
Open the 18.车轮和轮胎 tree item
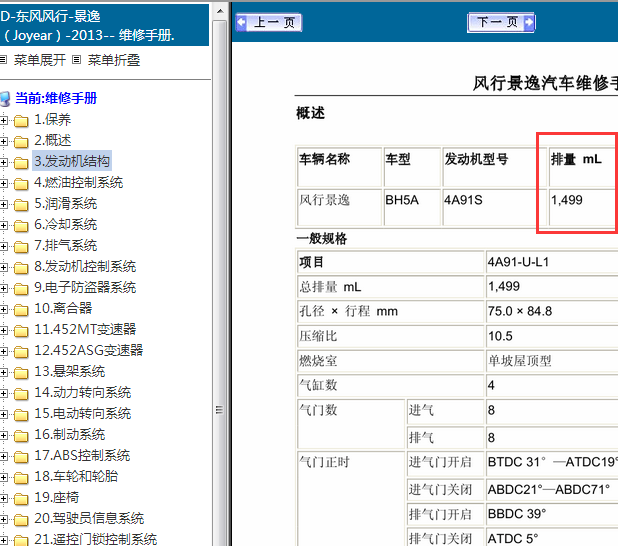click(x=76, y=476)
